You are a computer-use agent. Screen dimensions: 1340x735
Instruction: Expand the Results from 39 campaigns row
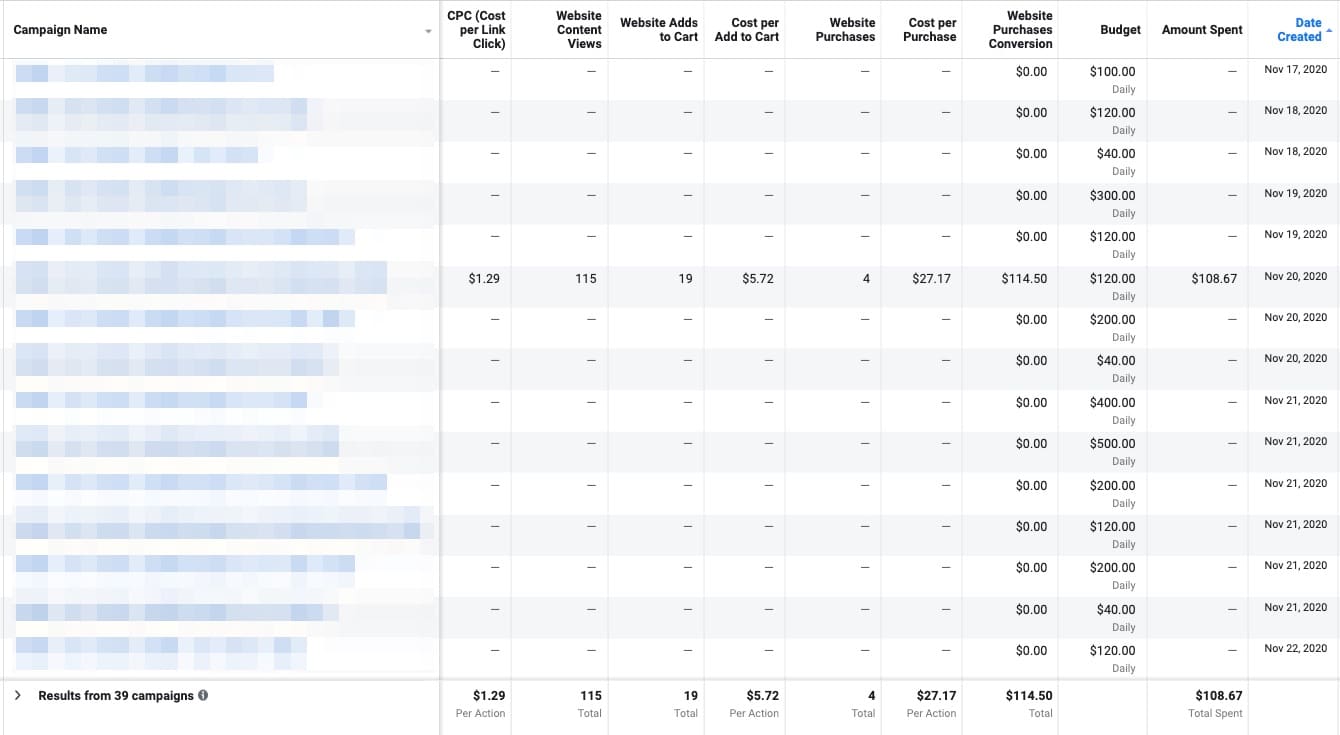[x=18, y=695]
